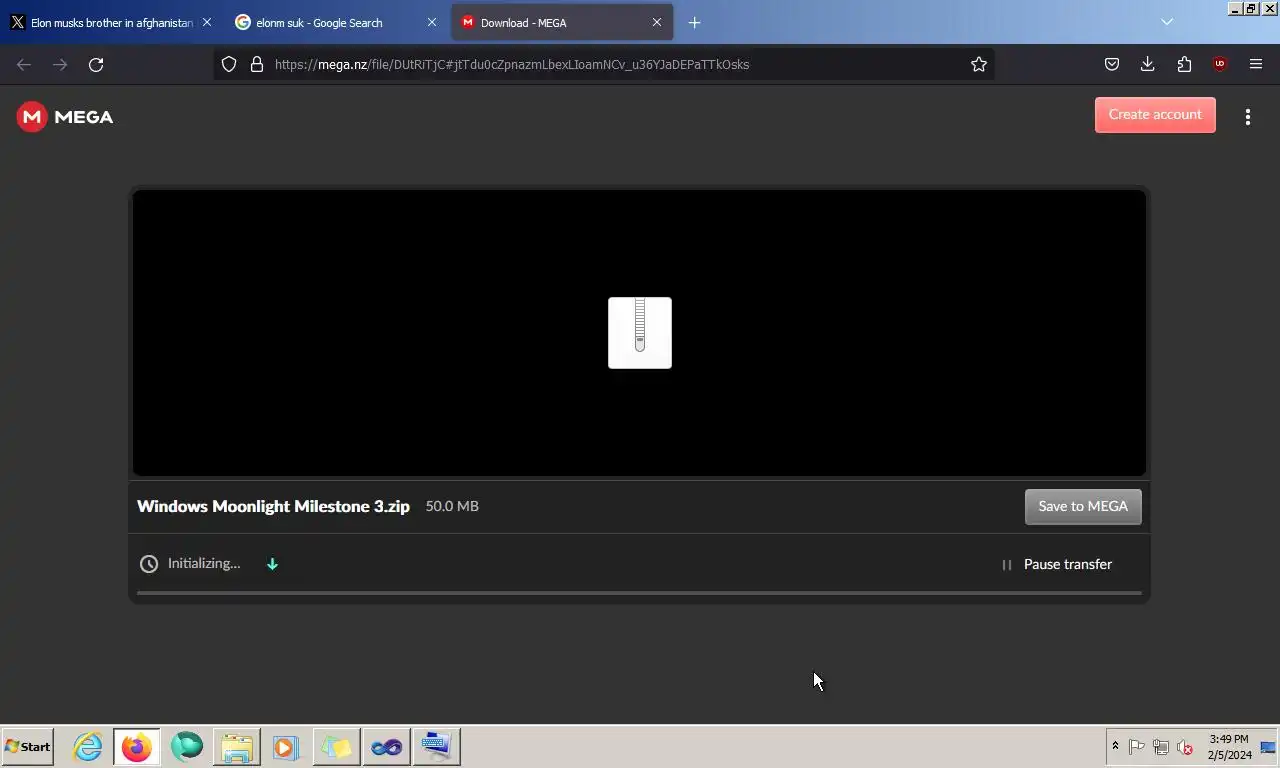The height and width of the screenshot is (768, 1280).
Task: Click the Save to MEGA button
Action: [1083, 507]
